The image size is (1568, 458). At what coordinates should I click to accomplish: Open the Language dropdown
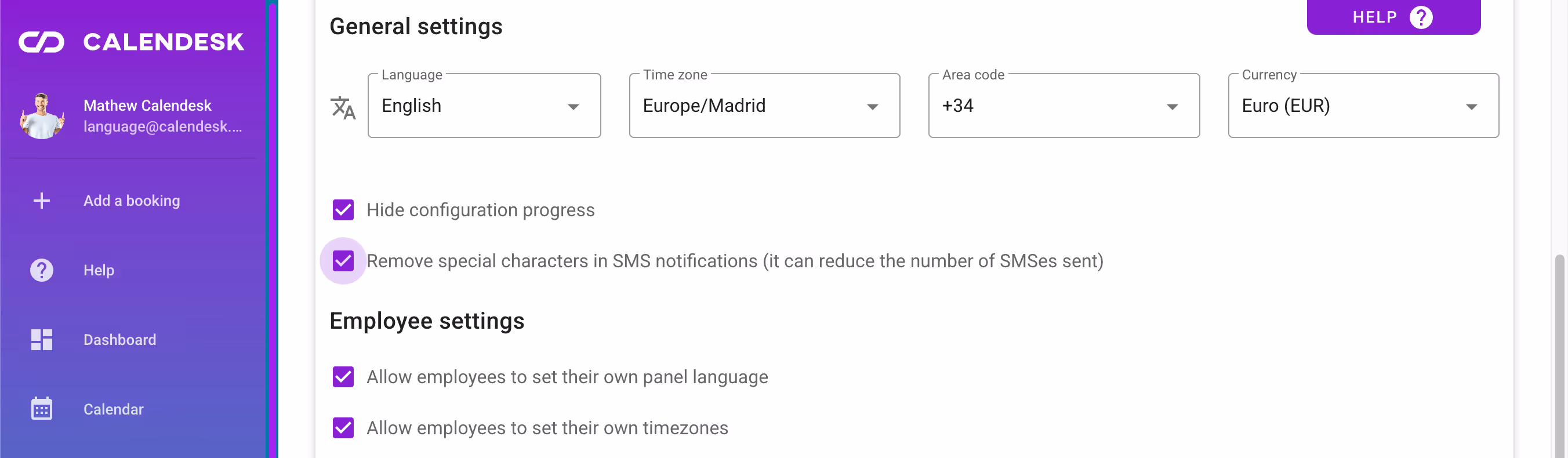pyautogui.click(x=573, y=107)
